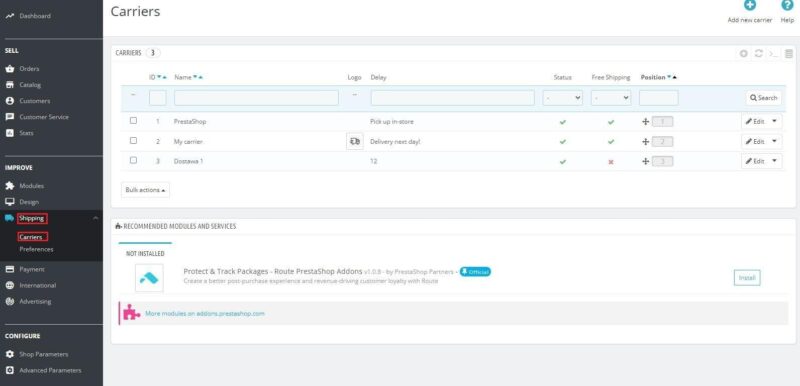Open the Shipping Preferences submenu item
The height and width of the screenshot is (386, 800).
coord(36,249)
